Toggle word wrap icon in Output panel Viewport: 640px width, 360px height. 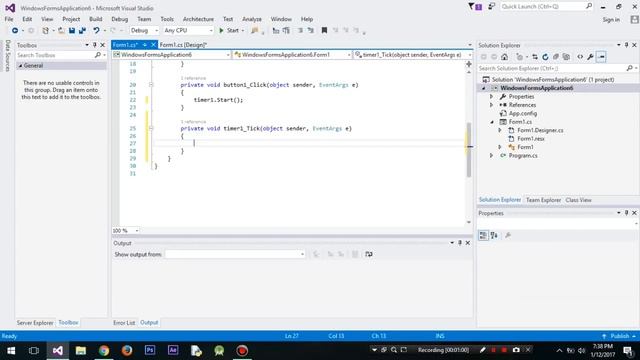369,254
